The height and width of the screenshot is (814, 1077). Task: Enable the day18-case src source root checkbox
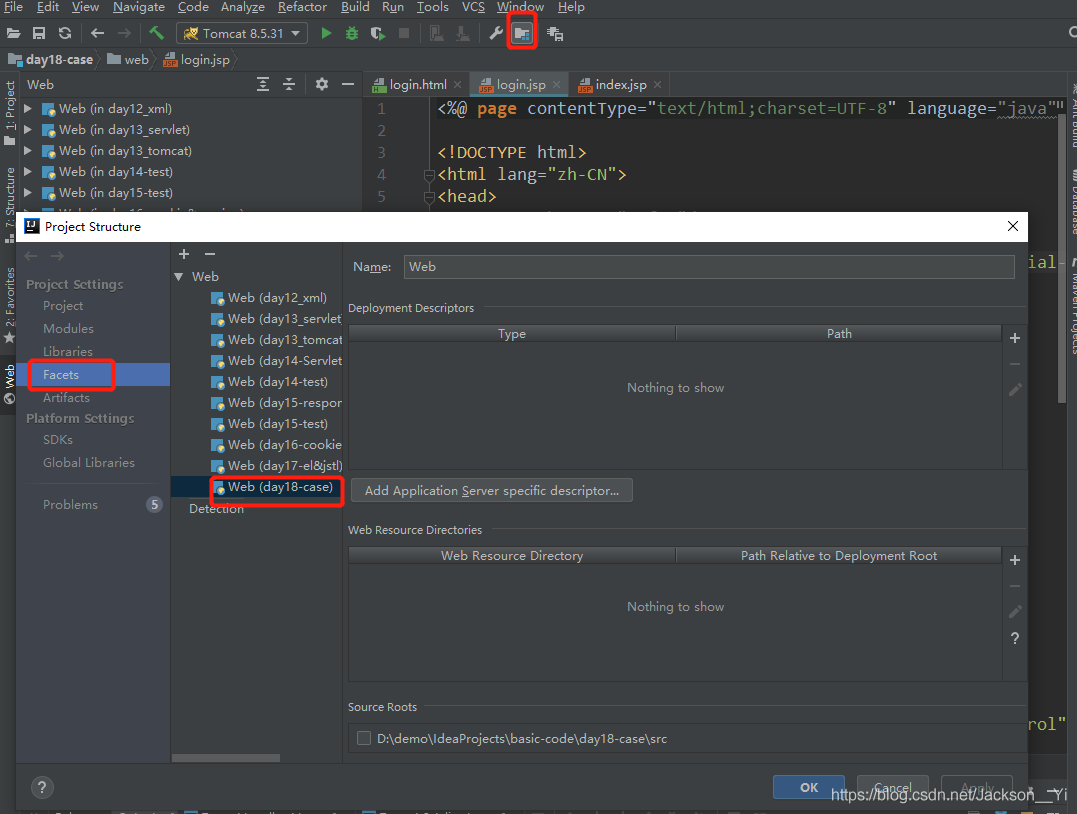364,739
